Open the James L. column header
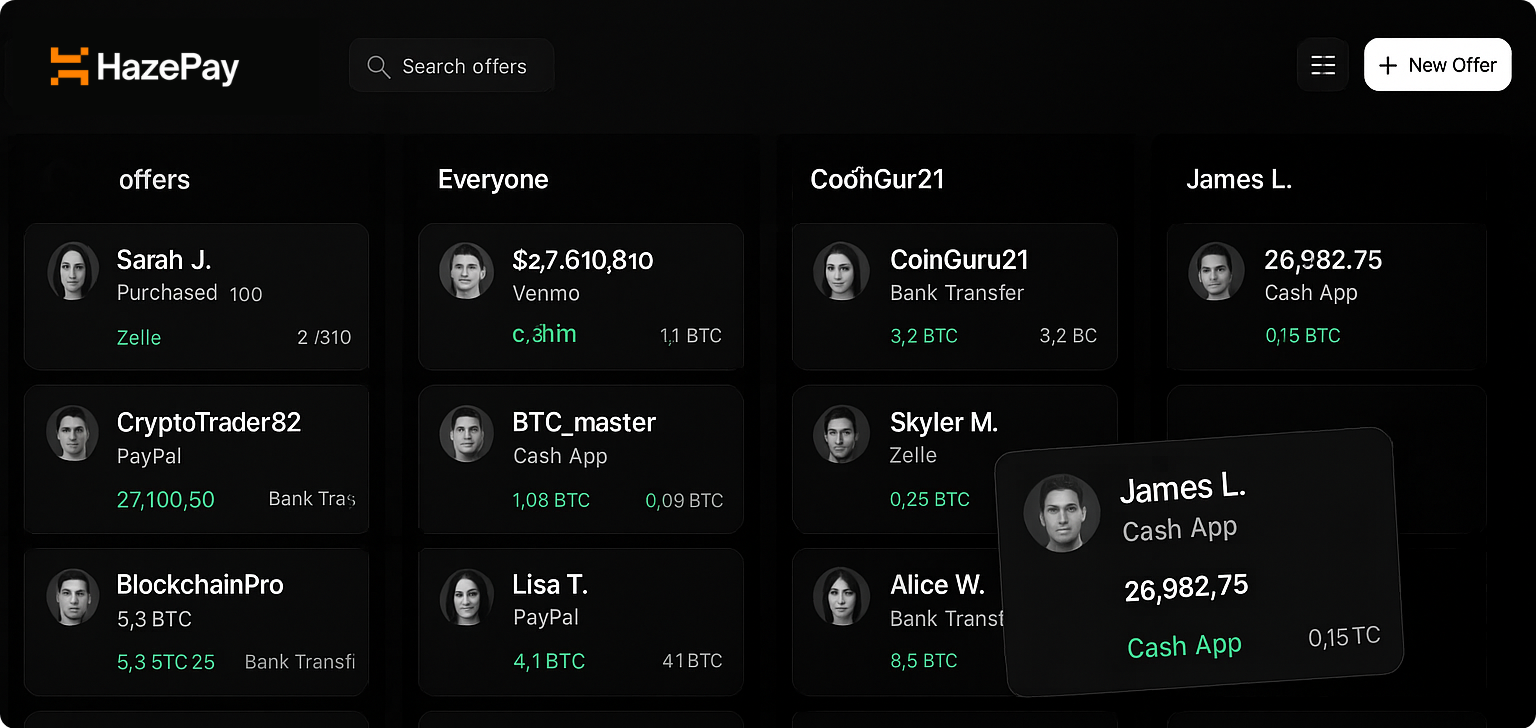 1238,180
